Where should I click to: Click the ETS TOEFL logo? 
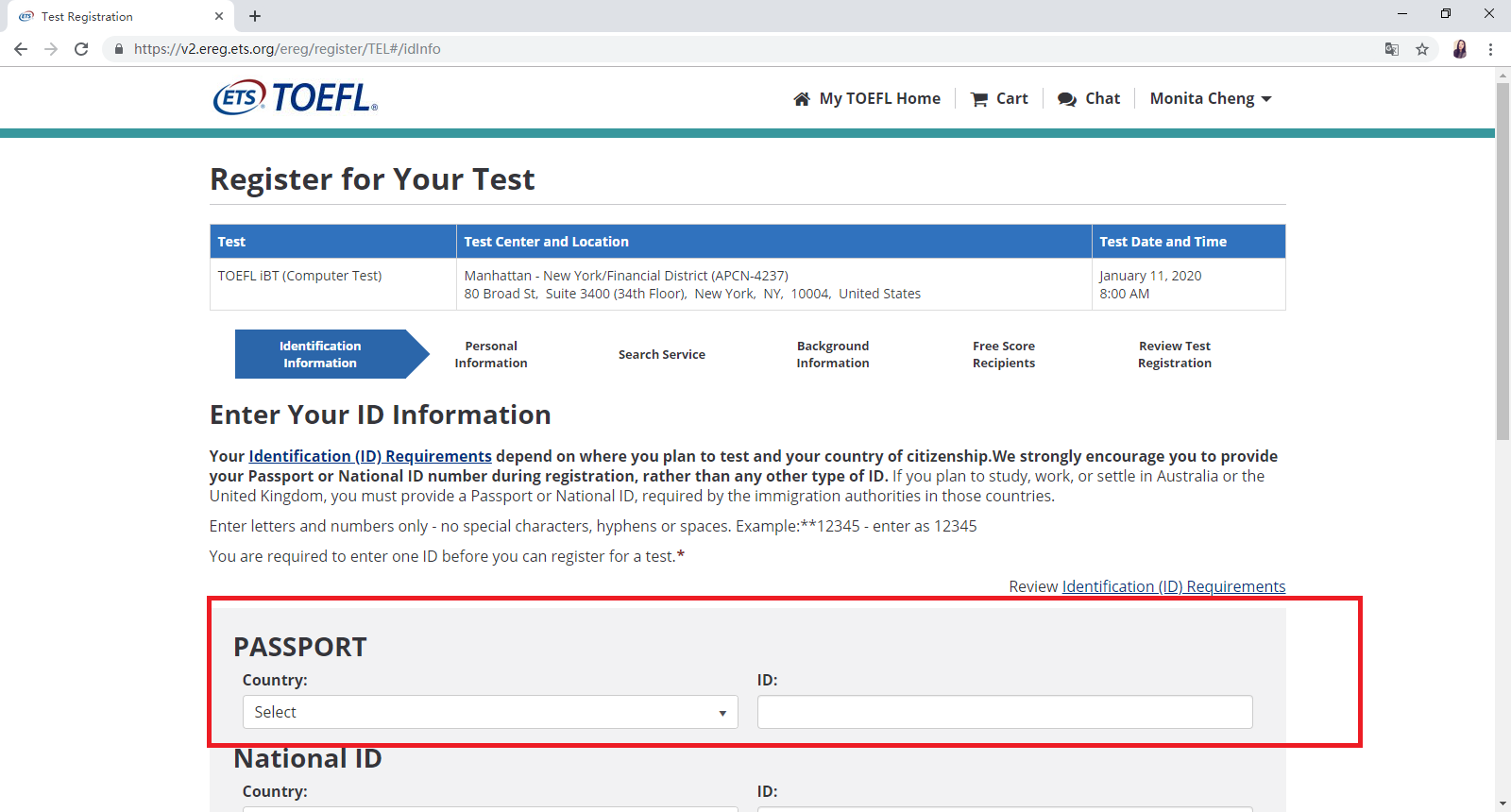click(x=296, y=97)
